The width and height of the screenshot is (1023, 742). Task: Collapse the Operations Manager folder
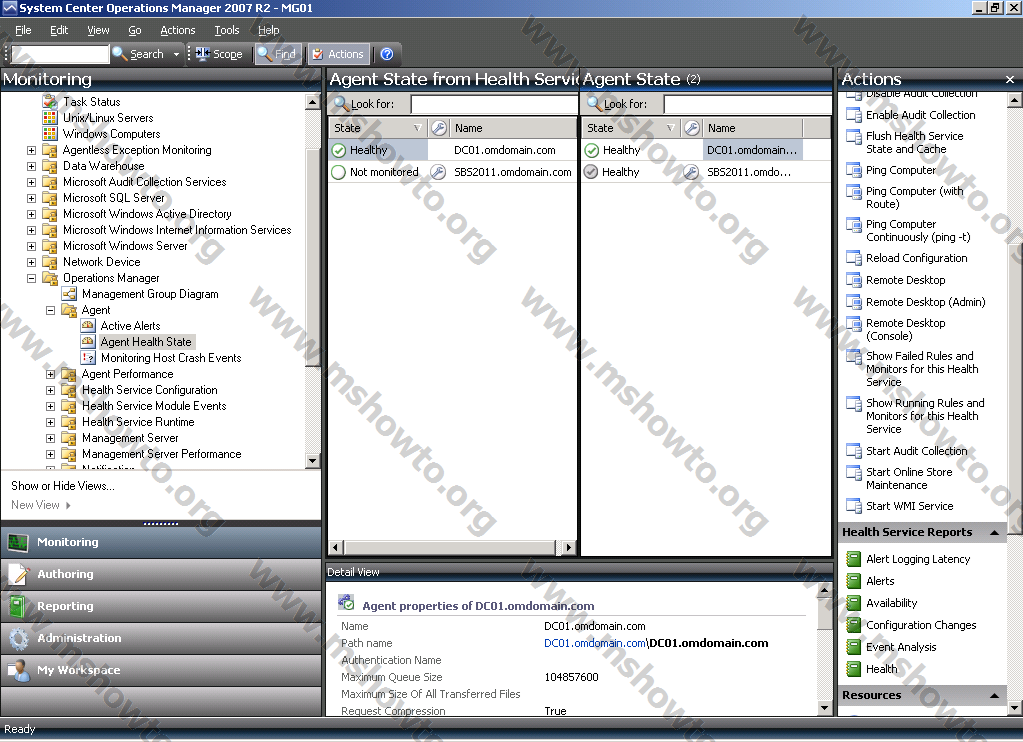click(31, 278)
